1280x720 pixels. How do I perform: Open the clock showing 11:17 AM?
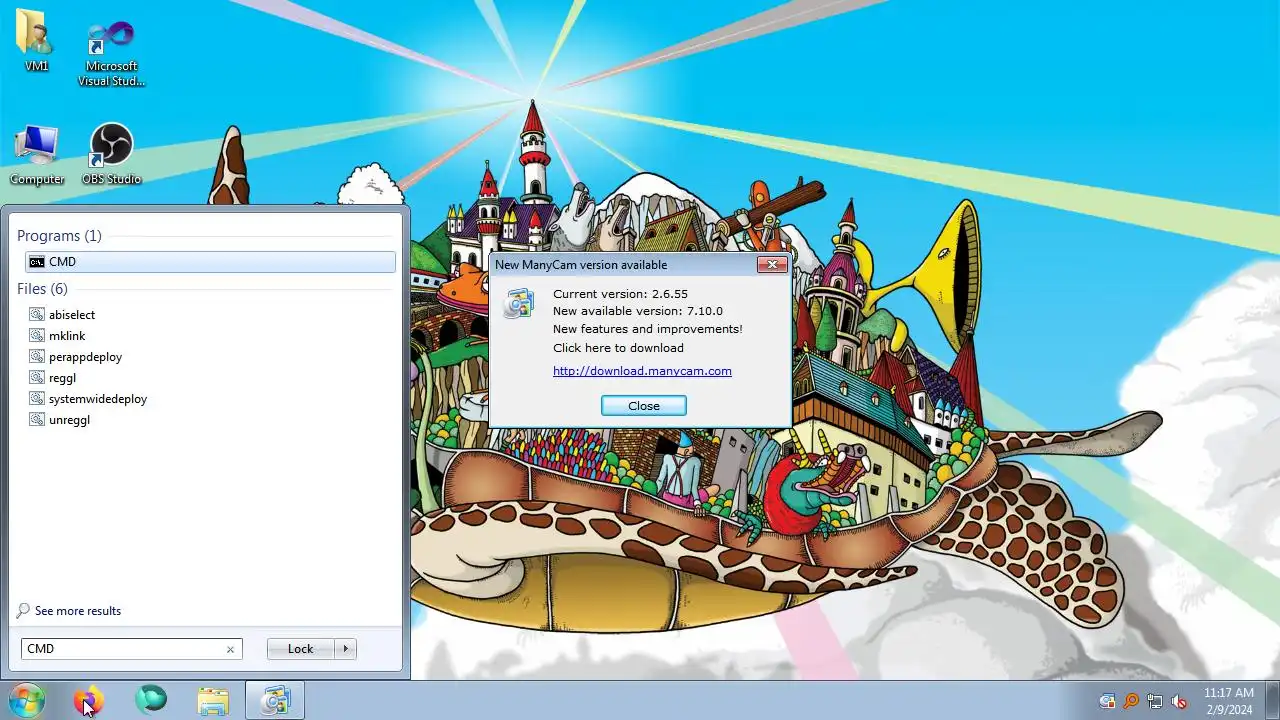pyautogui.click(x=1228, y=701)
